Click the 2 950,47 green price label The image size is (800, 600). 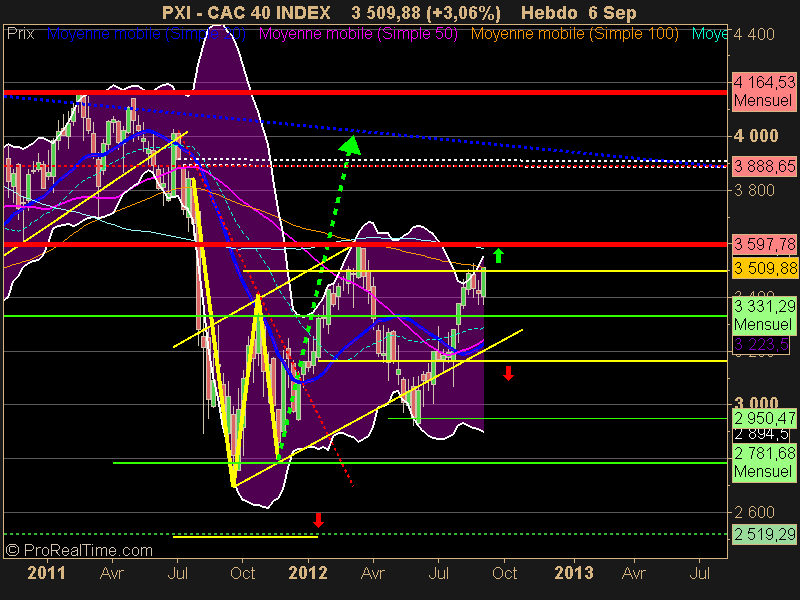[764, 418]
